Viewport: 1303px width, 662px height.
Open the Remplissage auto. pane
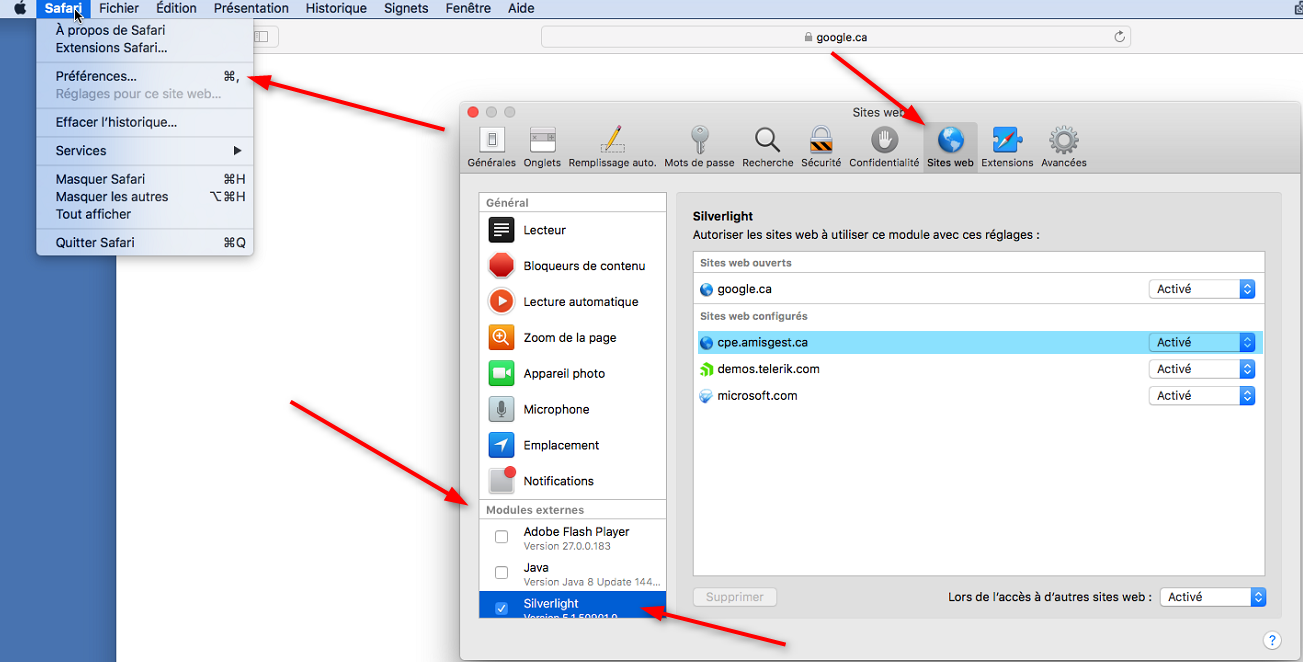[612, 147]
